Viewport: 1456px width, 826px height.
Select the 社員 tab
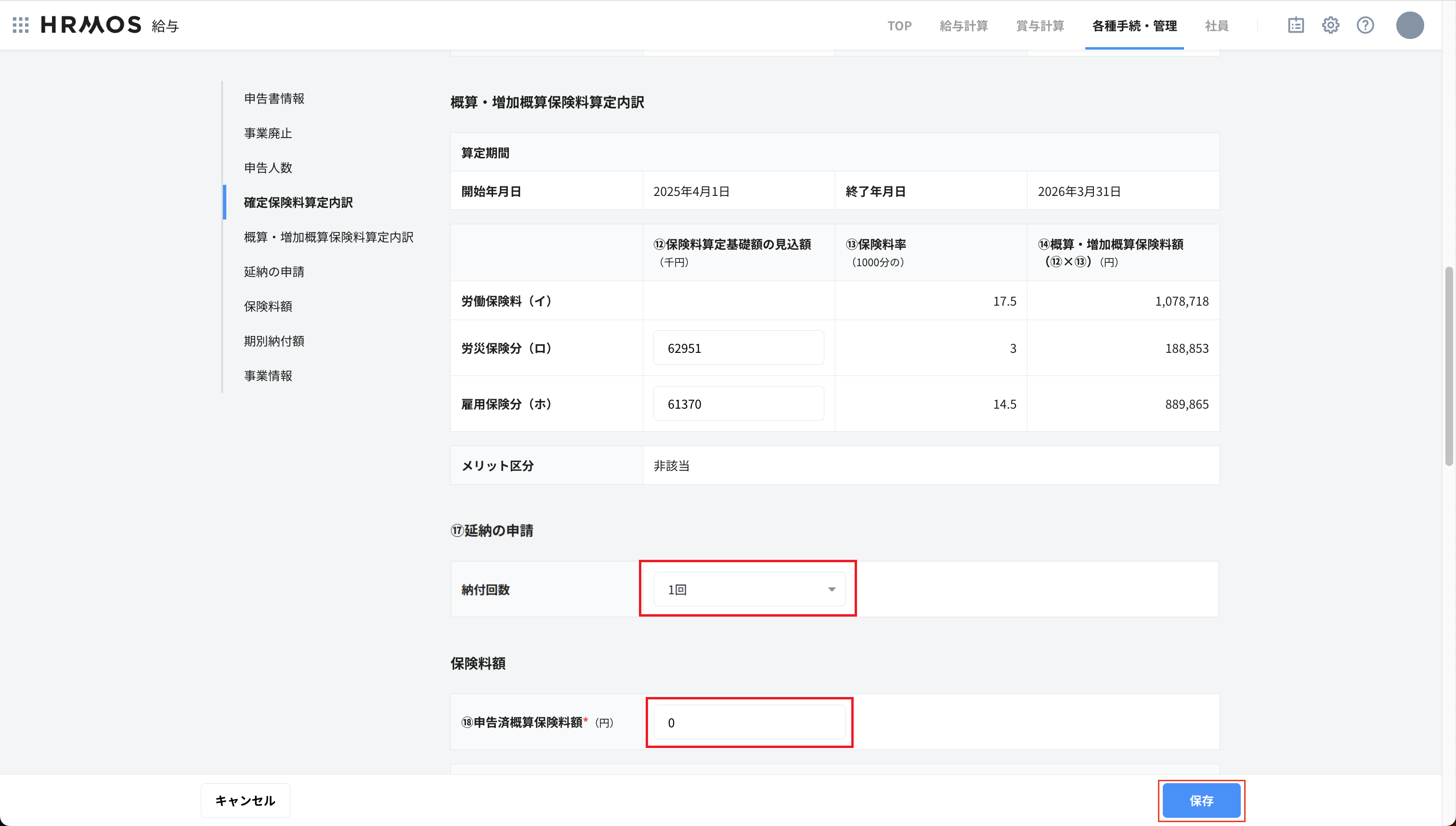coord(1216,26)
